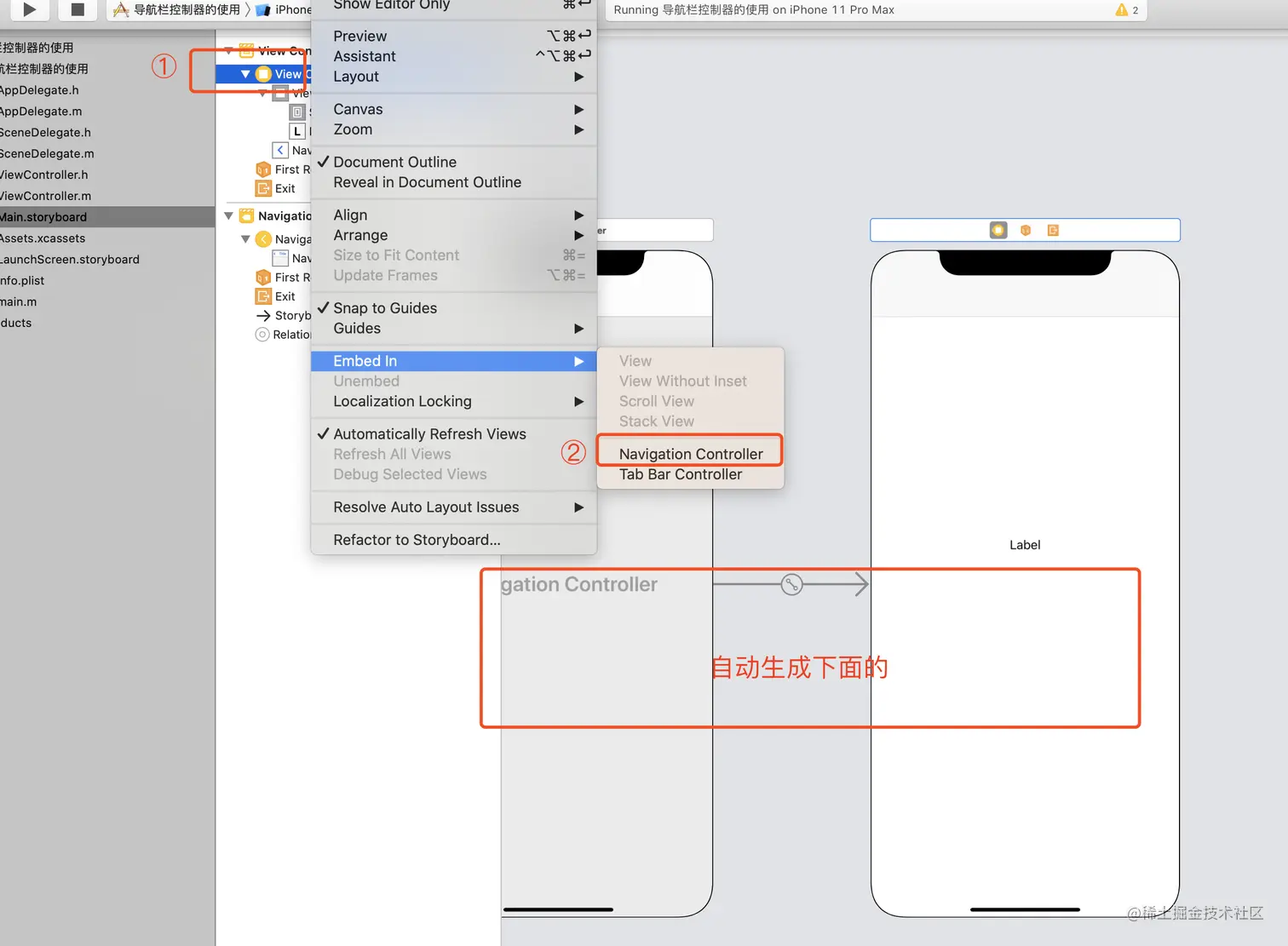Image resolution: width=1288 pixels, height=946 pixels.
Task: Open SceneDelegate.h in the file navigator
Action: click(45, 133)
